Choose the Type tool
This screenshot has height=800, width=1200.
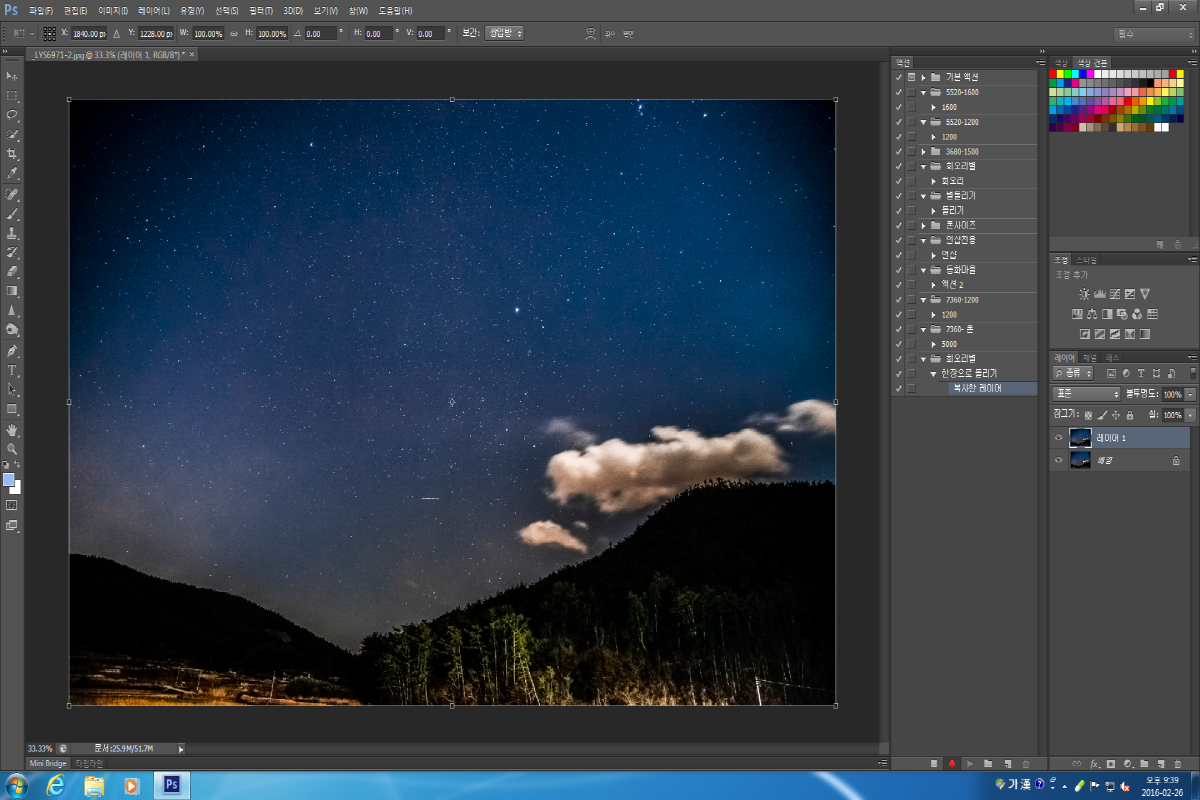12,370
